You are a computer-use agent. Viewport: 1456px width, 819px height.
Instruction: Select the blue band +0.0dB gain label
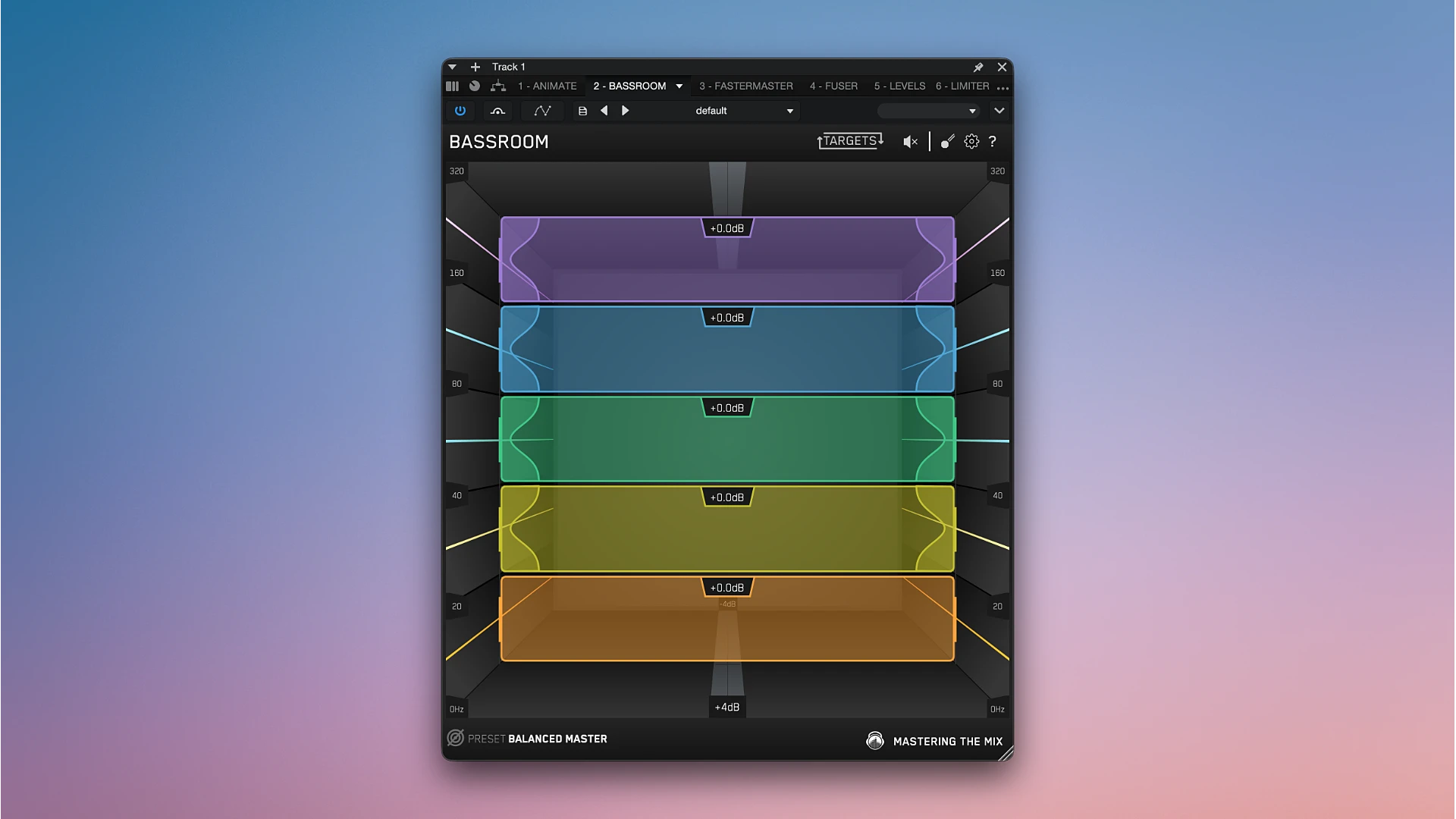coord(727,318)
